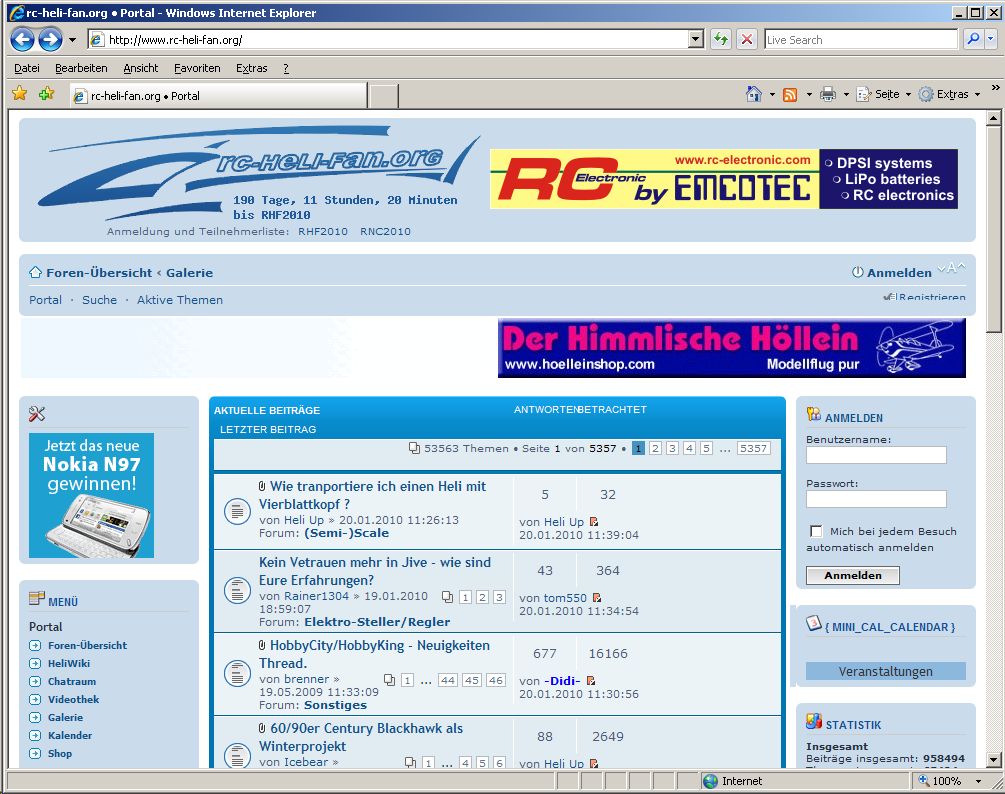Click the Print icon in command bar
The image size is (1005, 794).
coord(828,94)
